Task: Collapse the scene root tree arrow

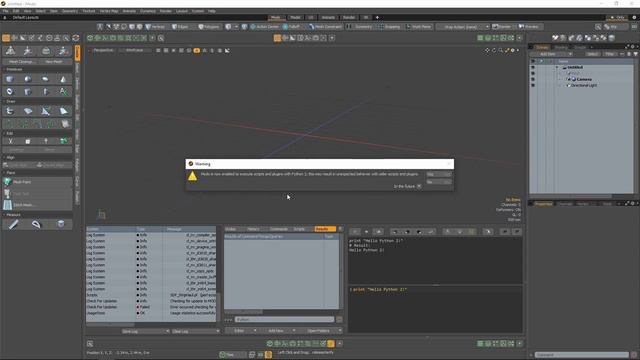Action: click(x=557, y=67)
